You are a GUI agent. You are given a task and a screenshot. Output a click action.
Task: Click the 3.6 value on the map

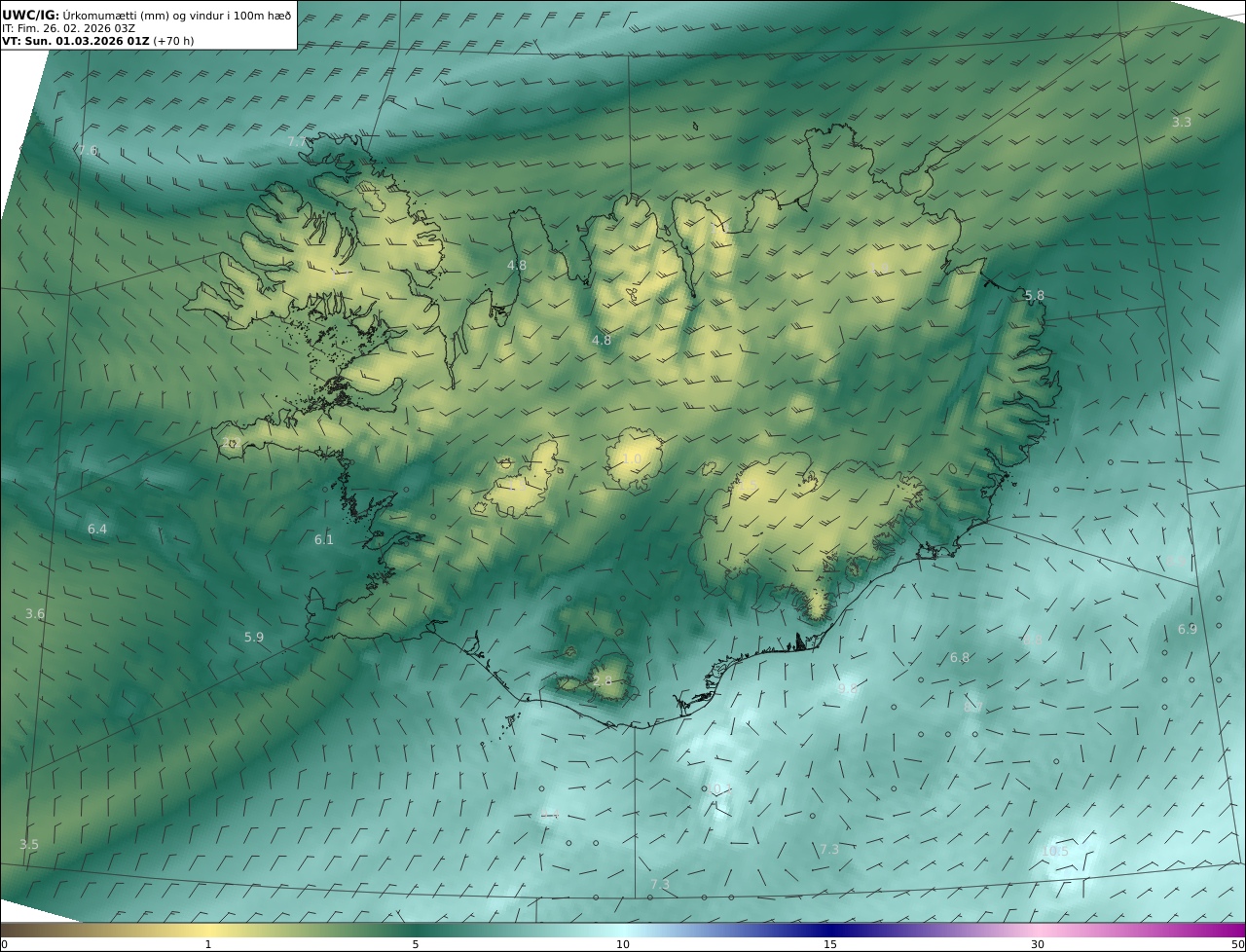click(35, 613)
